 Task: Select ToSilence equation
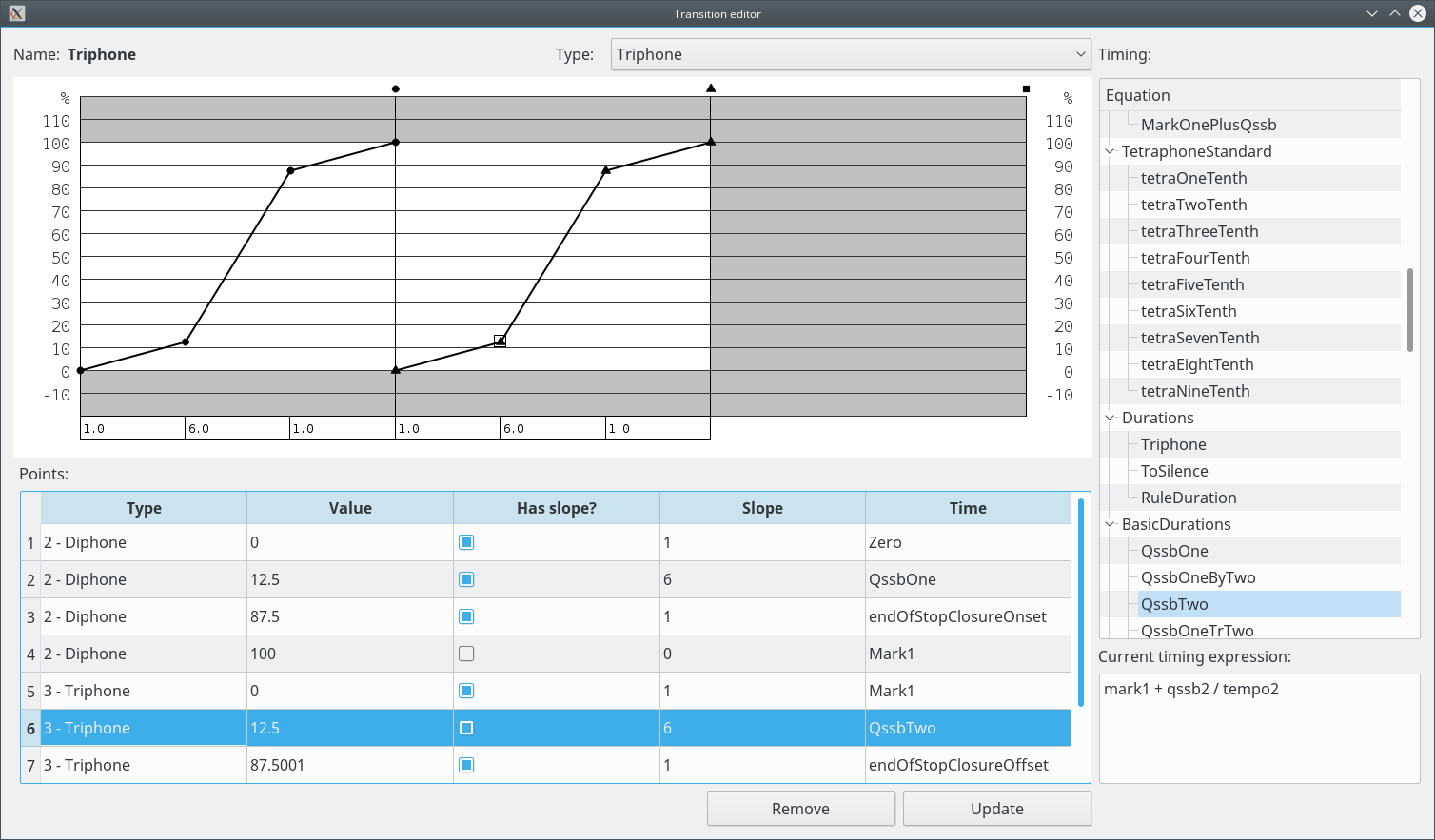tap(1174, 471)
